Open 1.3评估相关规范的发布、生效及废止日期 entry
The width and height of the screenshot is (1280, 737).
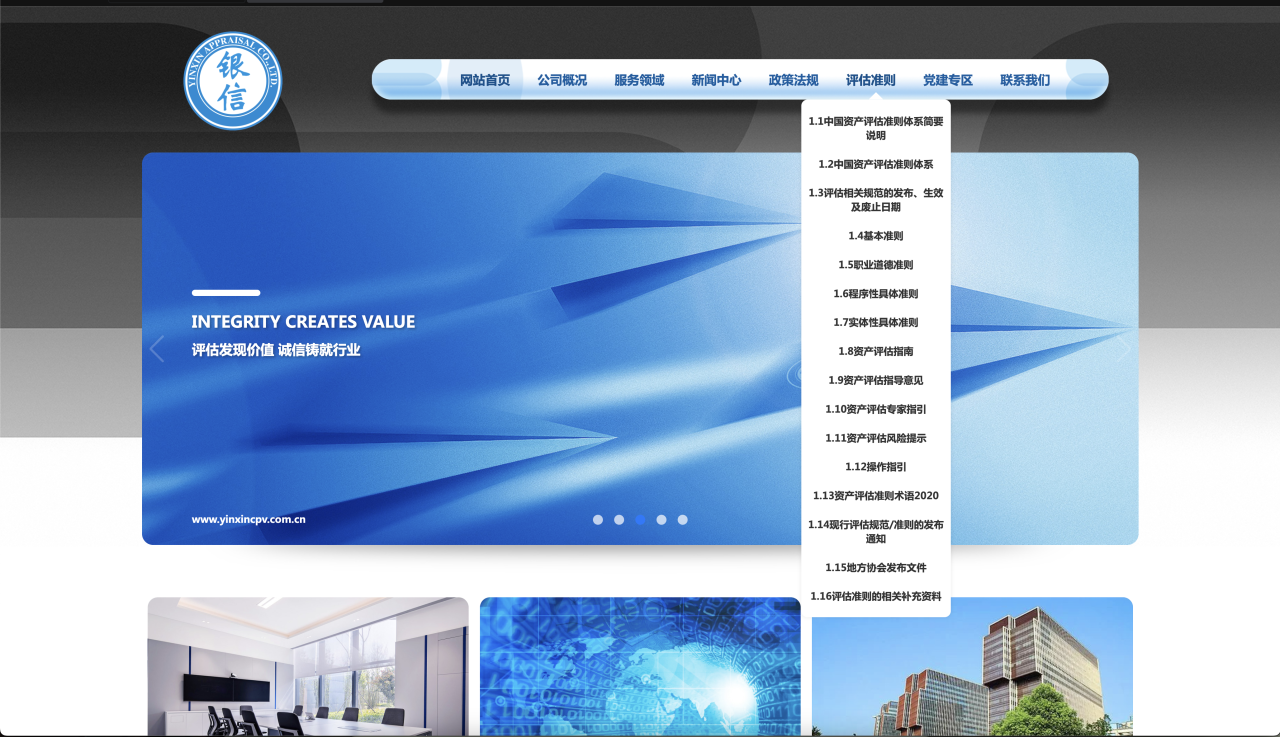876,200
